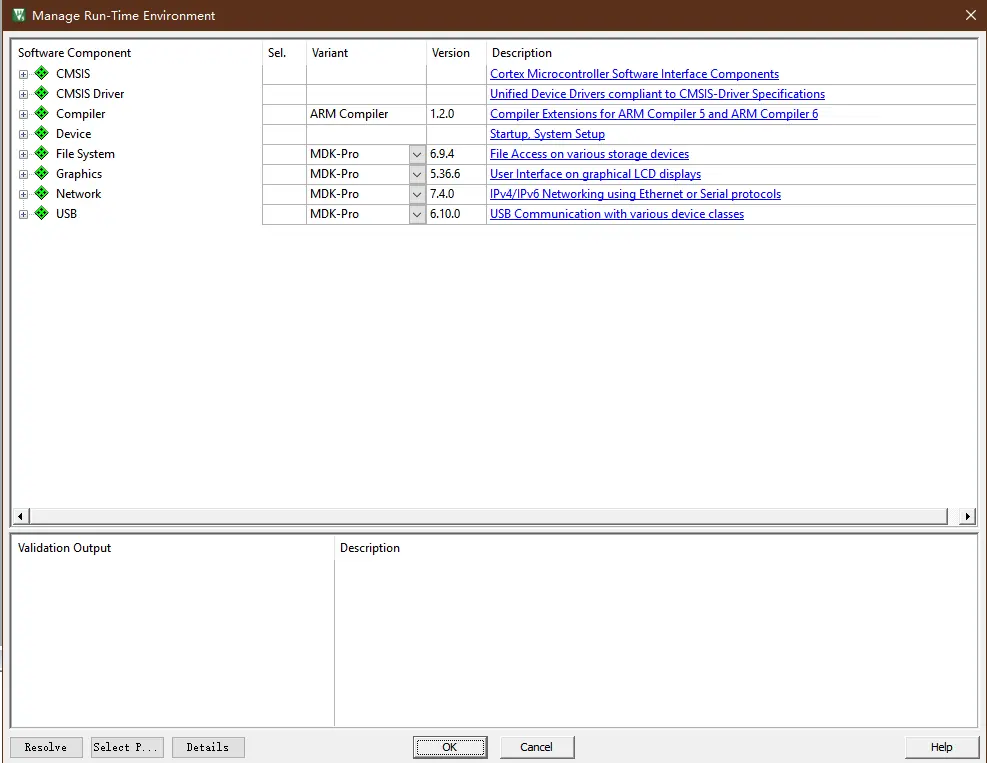Click the USB component green icon
This screenshot has width=987, height=763.
(41, 214)
